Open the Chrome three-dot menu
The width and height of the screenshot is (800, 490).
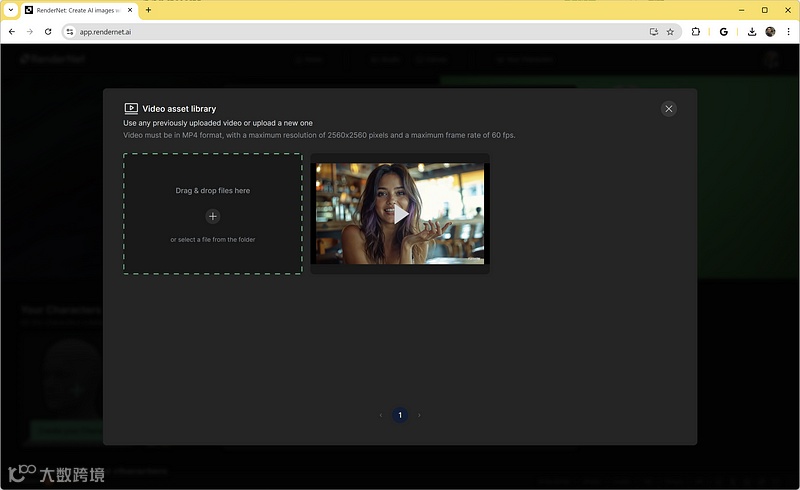point(788,32)
